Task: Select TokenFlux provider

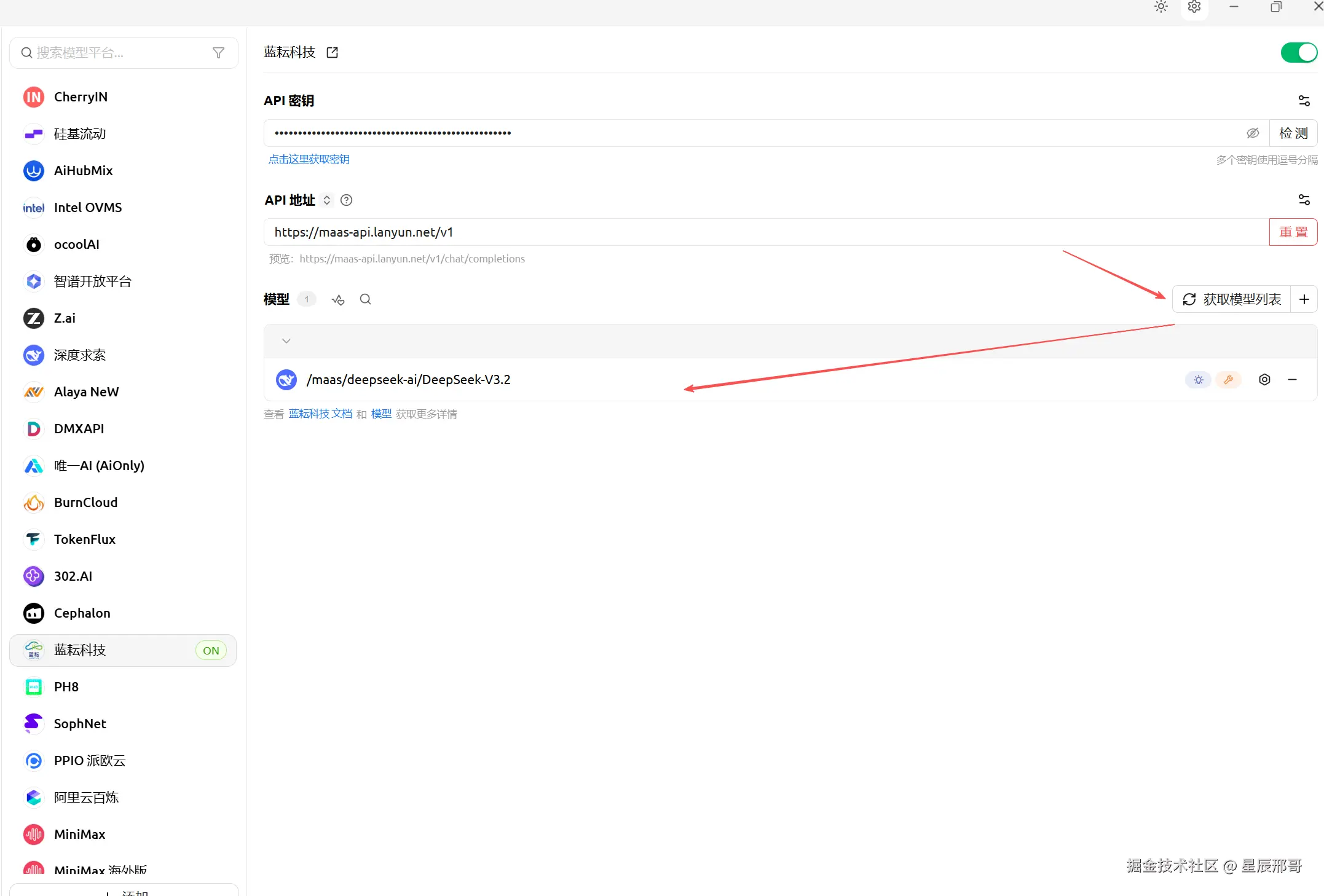Action: (123, 540)
